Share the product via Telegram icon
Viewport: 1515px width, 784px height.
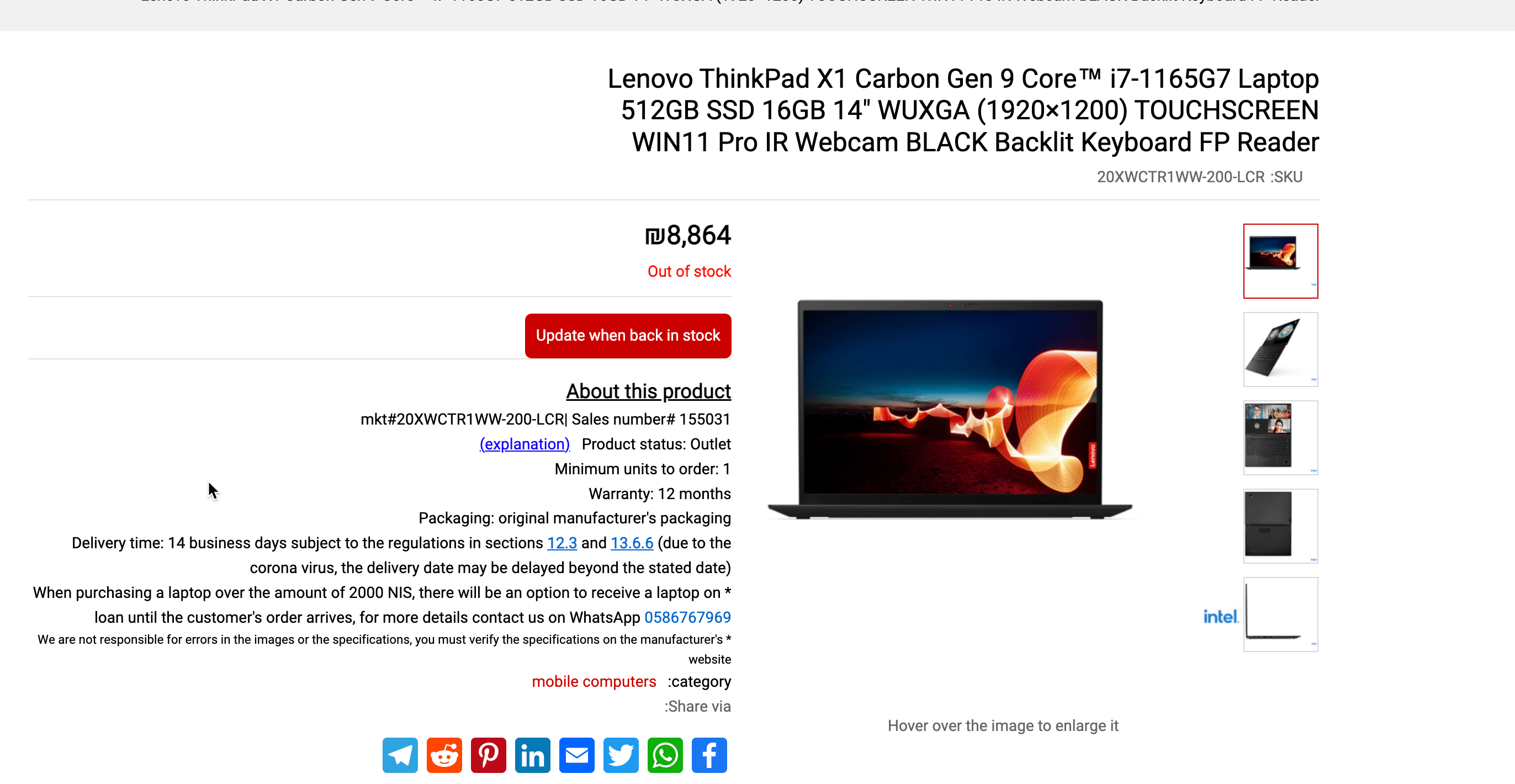(400, 755)
